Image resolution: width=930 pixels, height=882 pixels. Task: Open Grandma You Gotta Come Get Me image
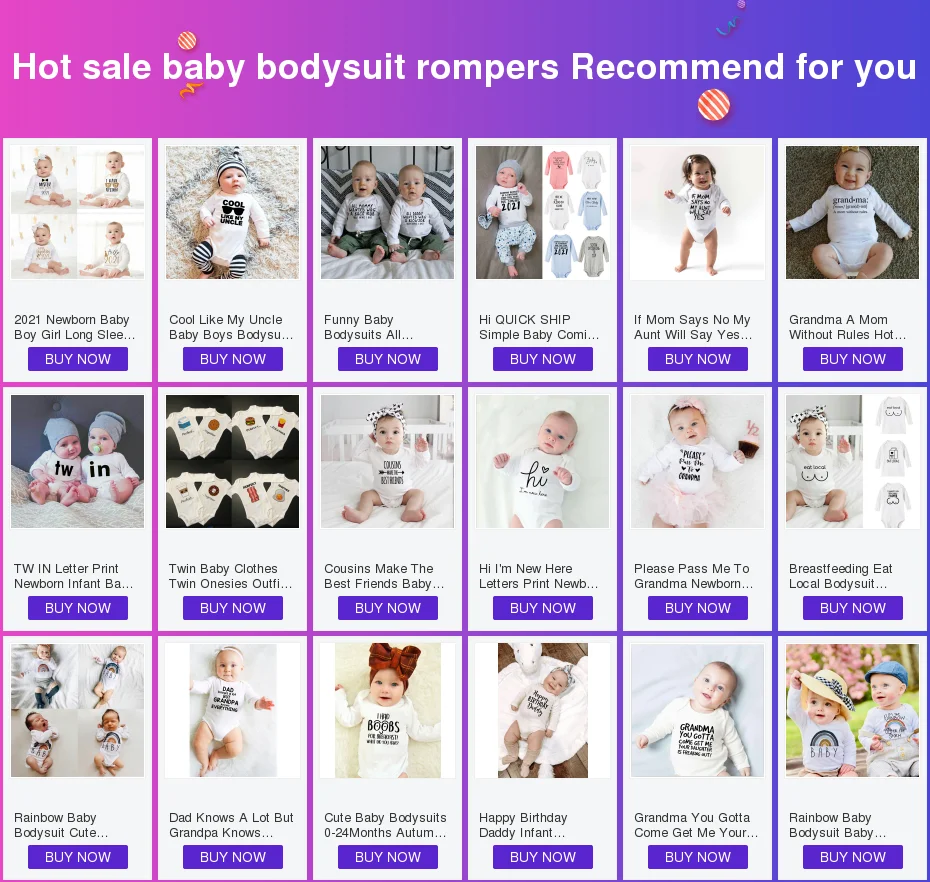(698, 711)
